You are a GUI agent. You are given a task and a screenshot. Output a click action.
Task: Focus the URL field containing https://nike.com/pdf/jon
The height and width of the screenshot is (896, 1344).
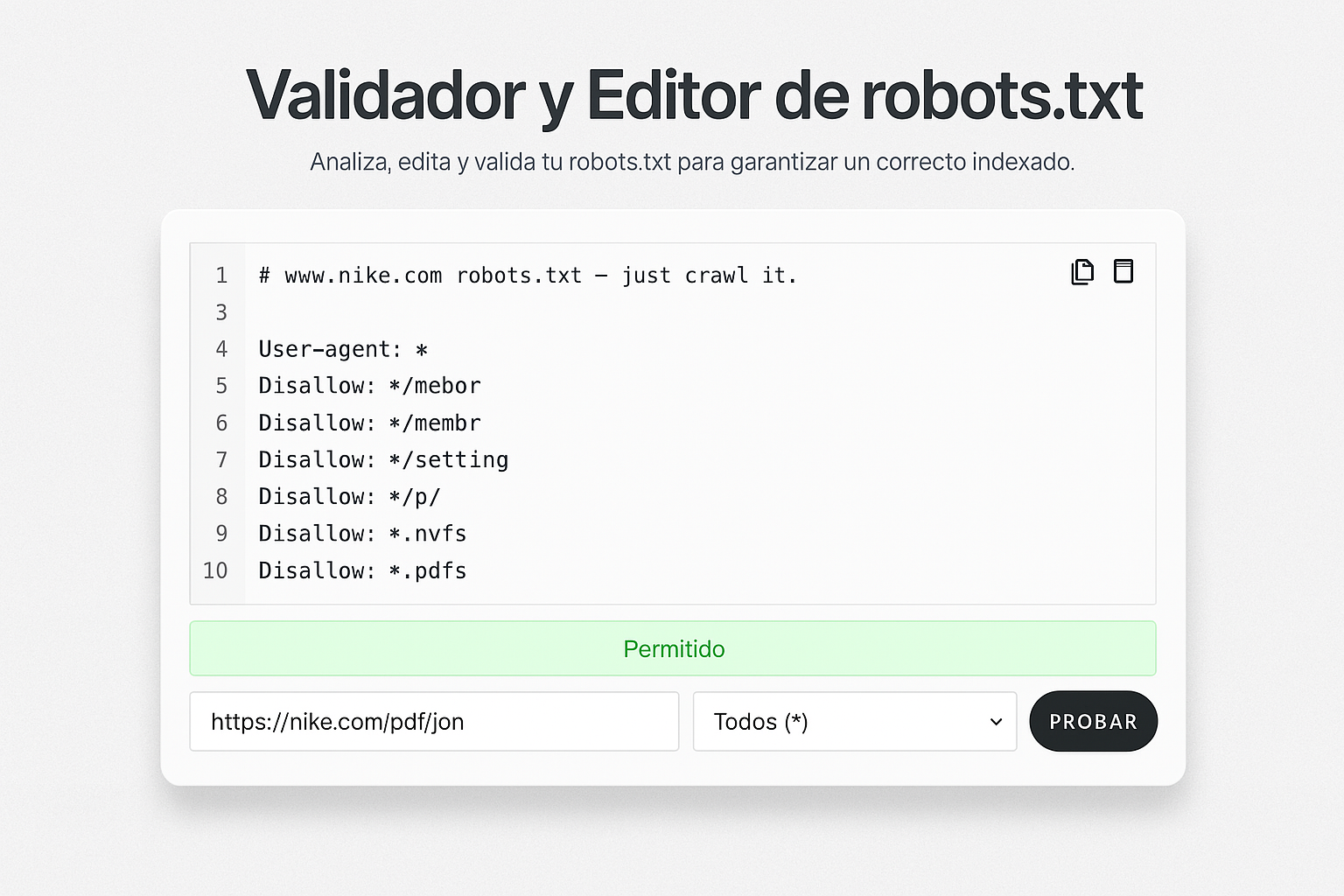click(434, 722)
